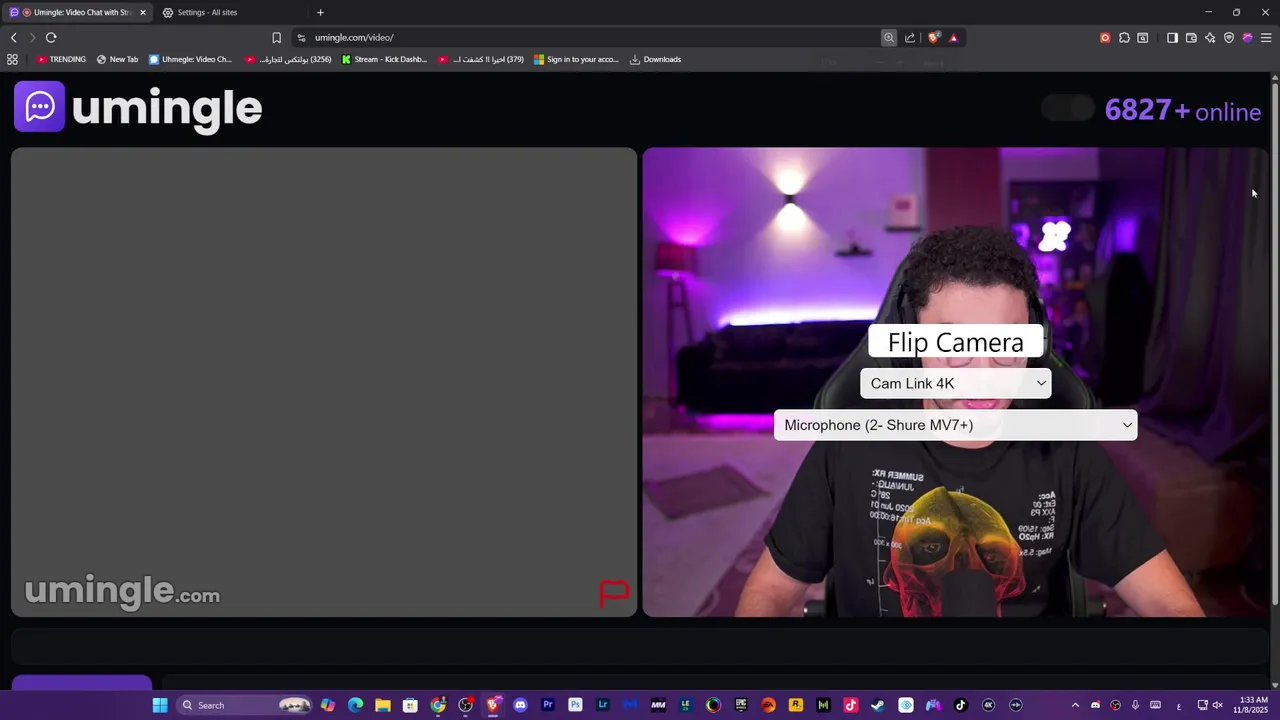Click the taskbar clock showing 1:33 AM
The height and width of the screenshot is (720, 1280).
coord(1253,705)
